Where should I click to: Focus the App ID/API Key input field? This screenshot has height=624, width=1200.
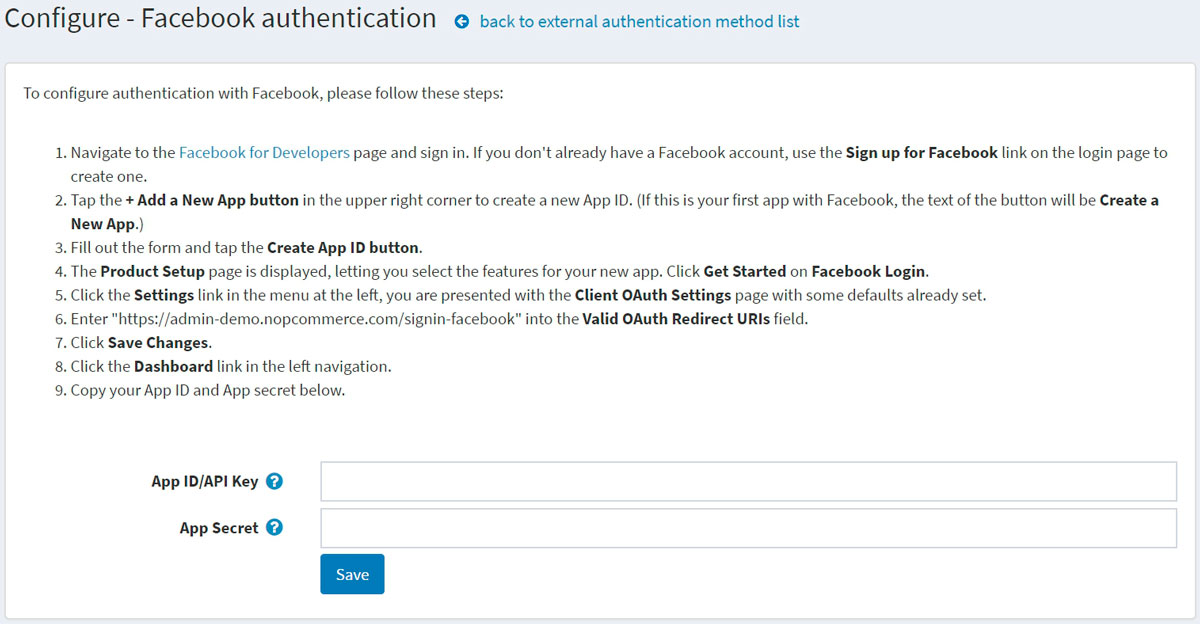[x=748, y=481]
